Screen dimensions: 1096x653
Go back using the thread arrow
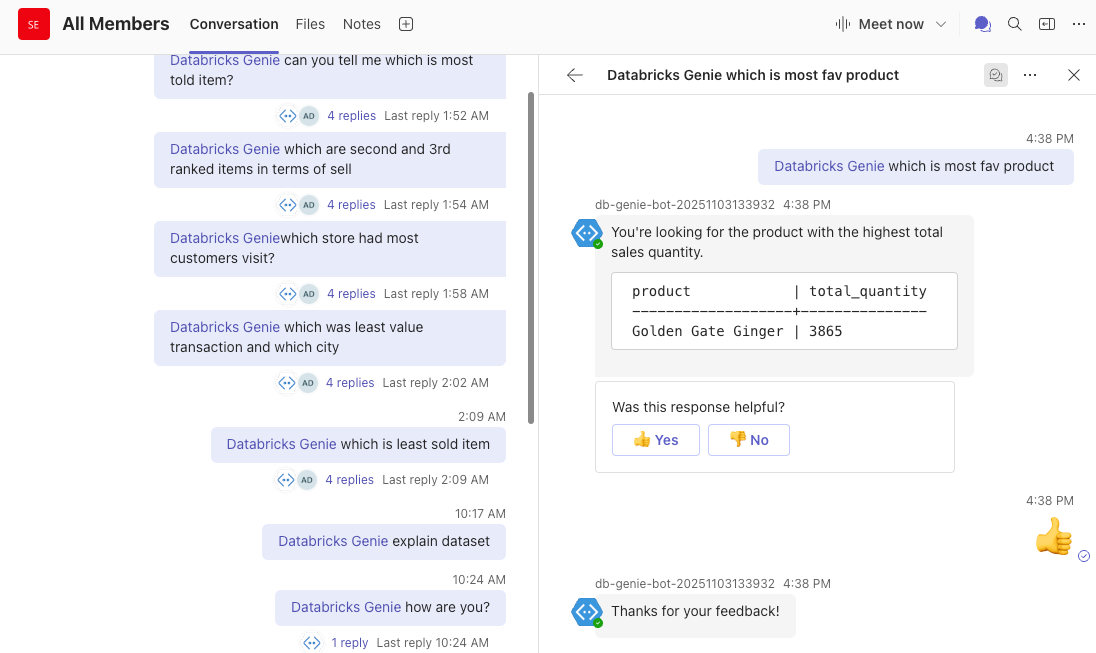click(x=575, y=75)
